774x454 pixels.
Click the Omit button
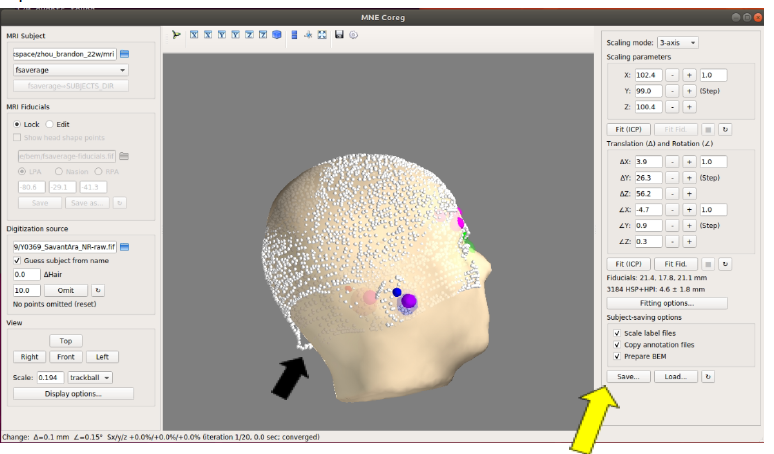[66, 290]
